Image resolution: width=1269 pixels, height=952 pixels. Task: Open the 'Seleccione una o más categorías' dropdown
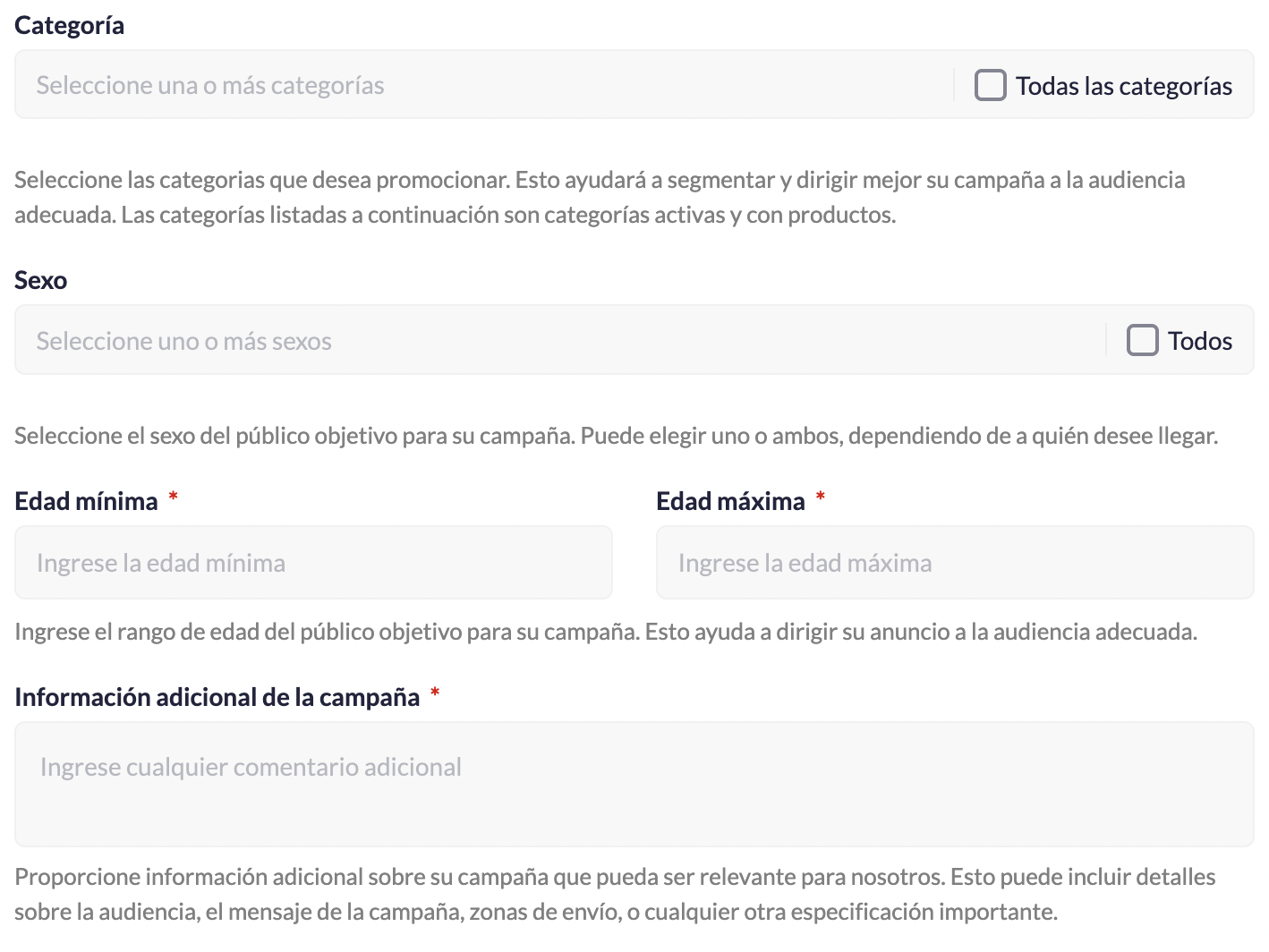pyautogui.click(x=483, y=85)
